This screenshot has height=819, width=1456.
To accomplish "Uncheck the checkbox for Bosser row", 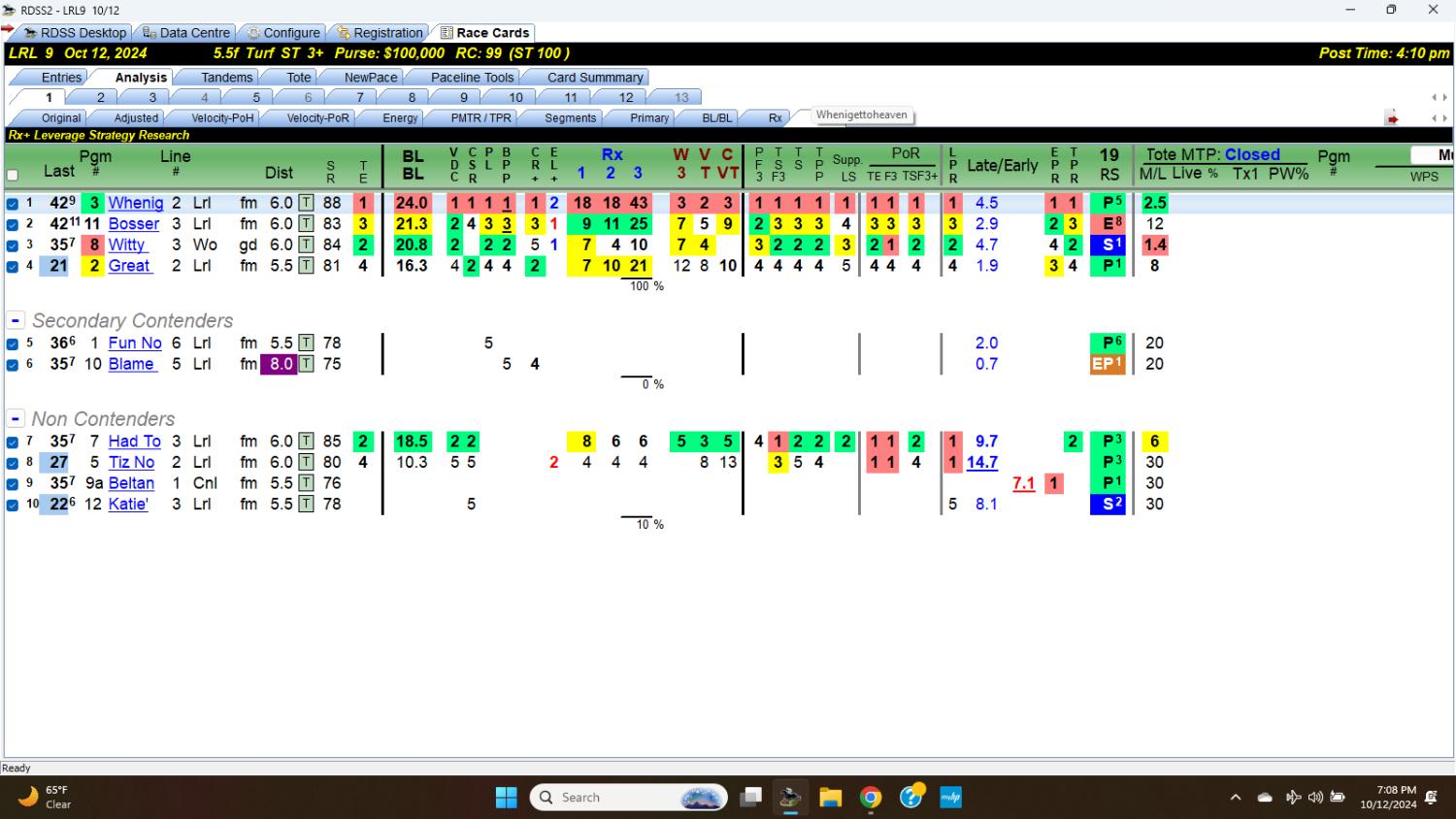I will click(x=13, y=224).
